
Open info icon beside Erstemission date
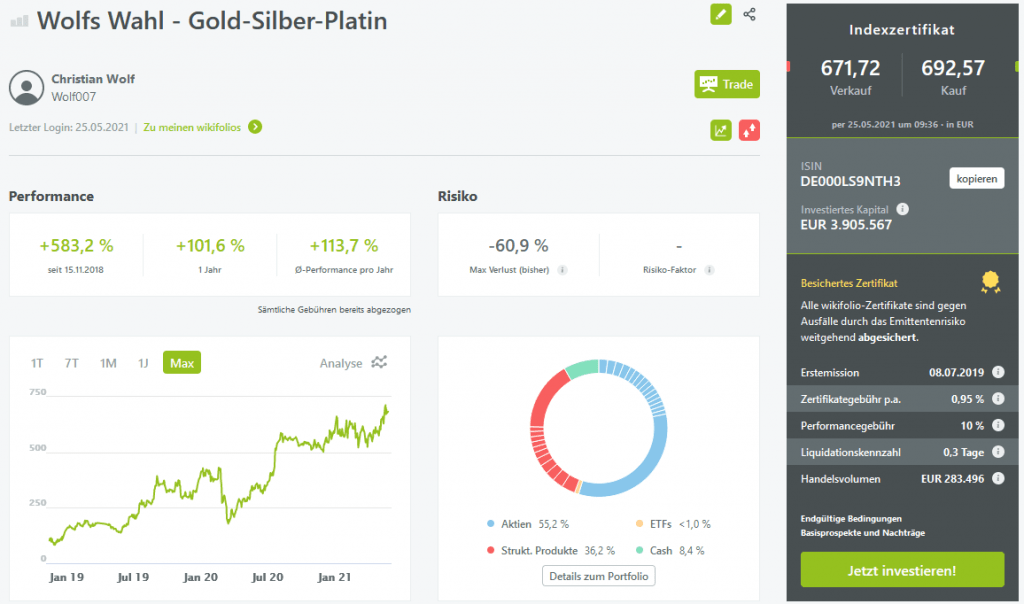click(996, 372)
